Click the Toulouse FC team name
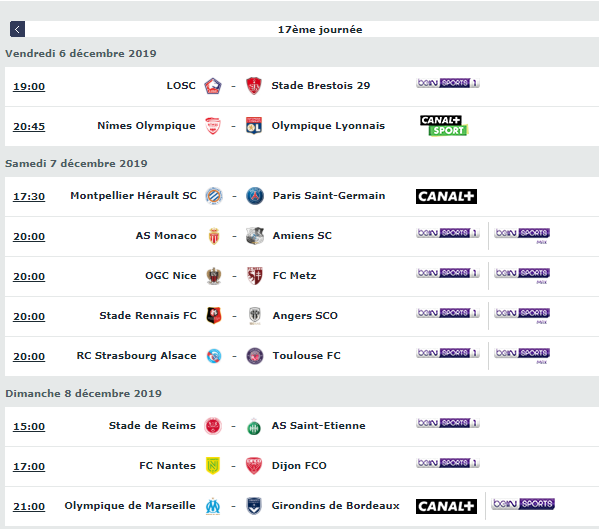Image resolution: width=600 pixels, height=529 pixels. coord(307,356)
